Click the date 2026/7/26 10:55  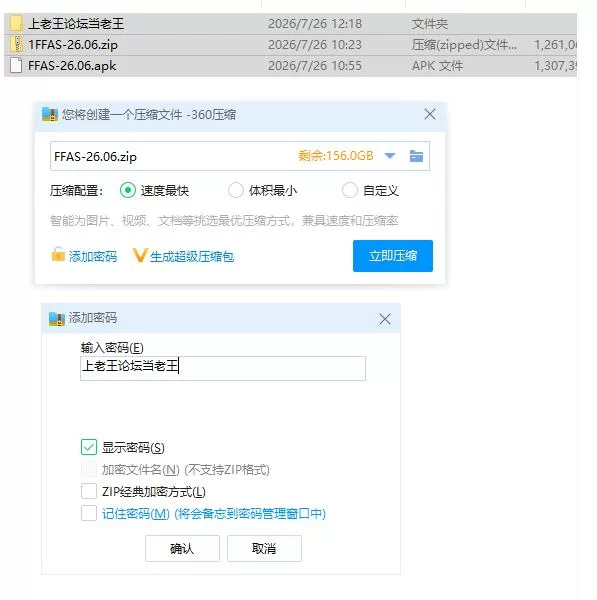coord(315,66)
